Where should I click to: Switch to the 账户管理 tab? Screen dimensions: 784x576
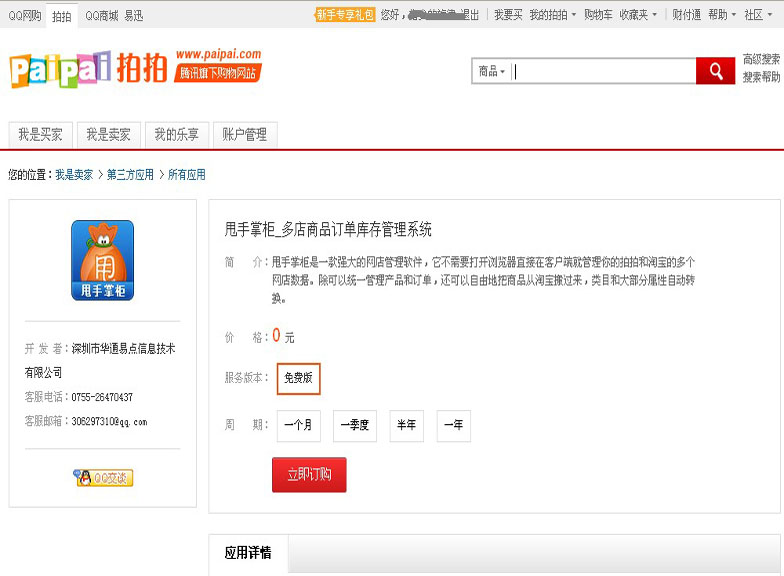tap(244, 135)
